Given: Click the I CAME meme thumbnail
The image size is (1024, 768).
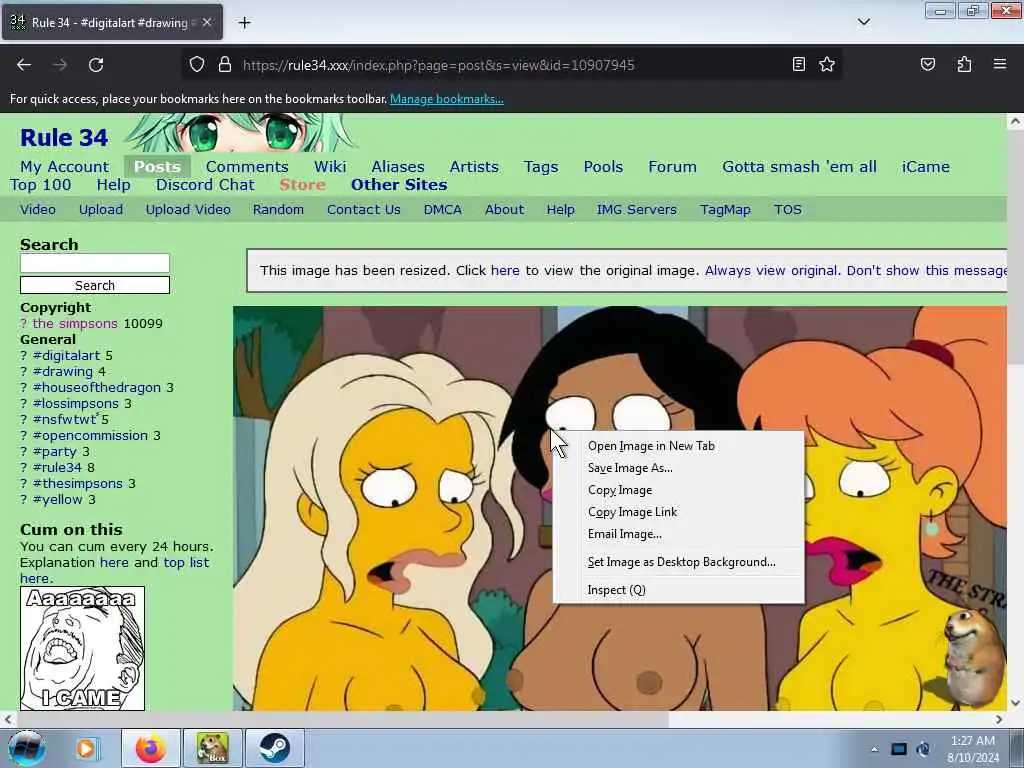Looking at the screenshot, I should 82,648.
